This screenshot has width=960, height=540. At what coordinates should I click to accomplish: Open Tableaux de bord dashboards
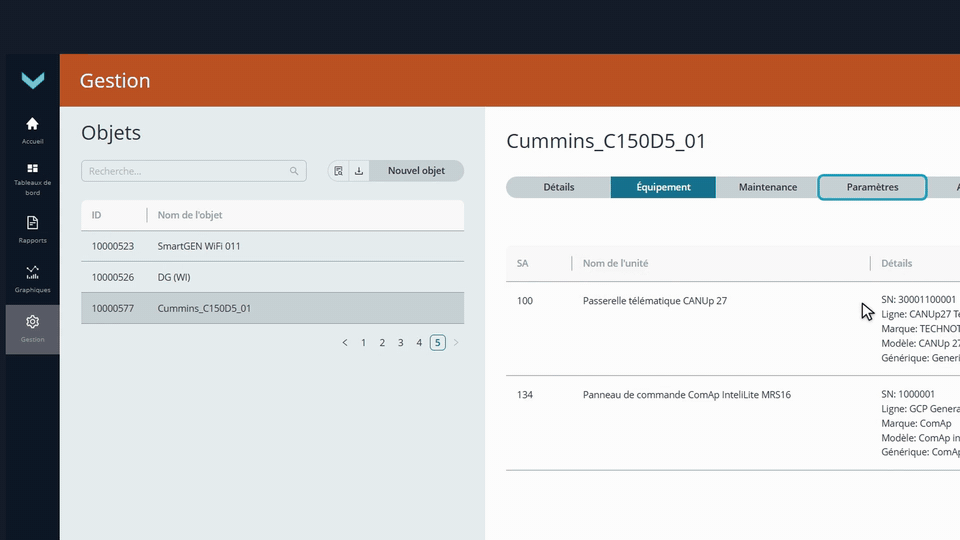point(32,179)
